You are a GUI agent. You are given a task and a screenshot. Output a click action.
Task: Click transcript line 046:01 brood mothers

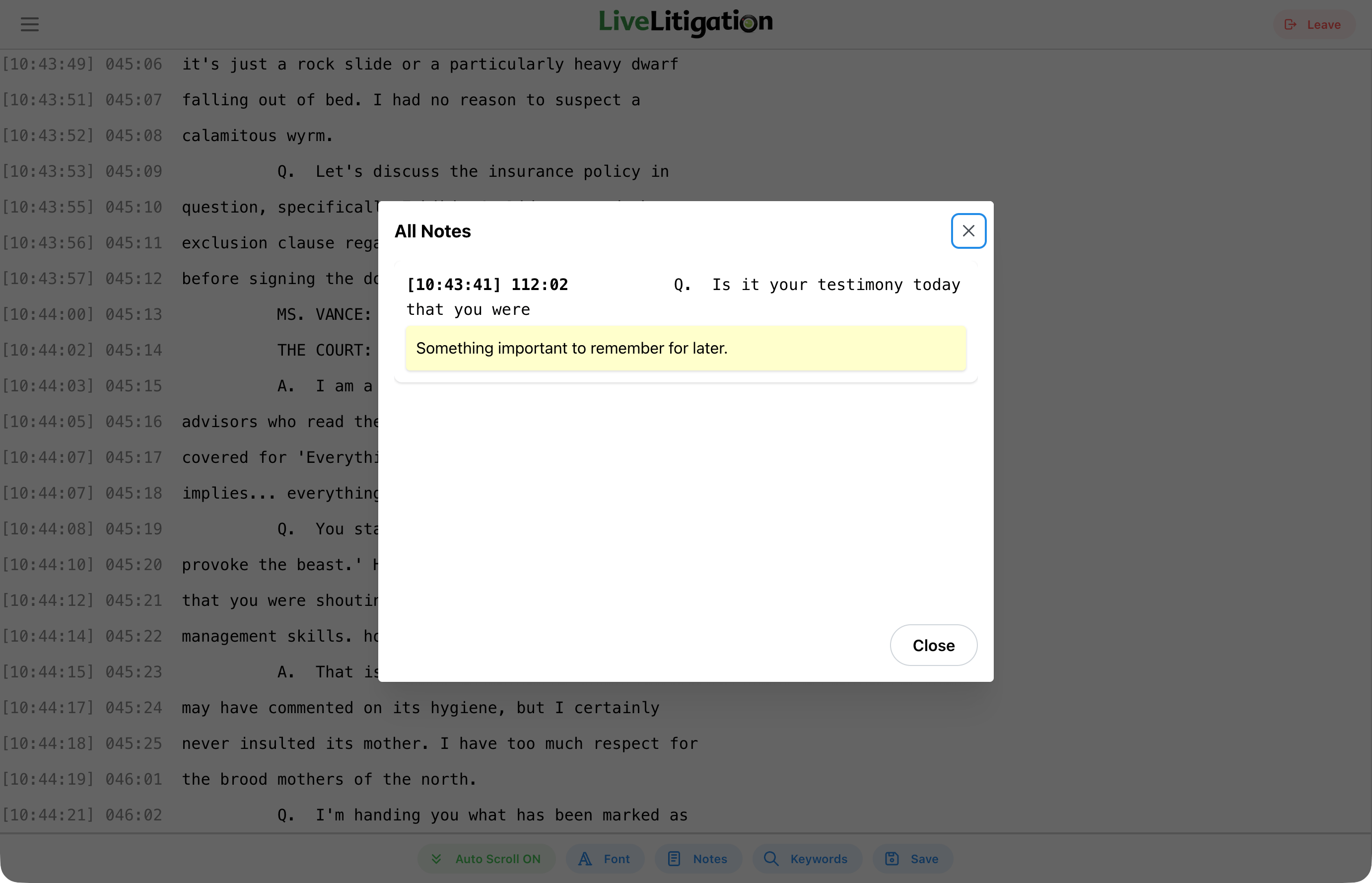coord(329,779)
